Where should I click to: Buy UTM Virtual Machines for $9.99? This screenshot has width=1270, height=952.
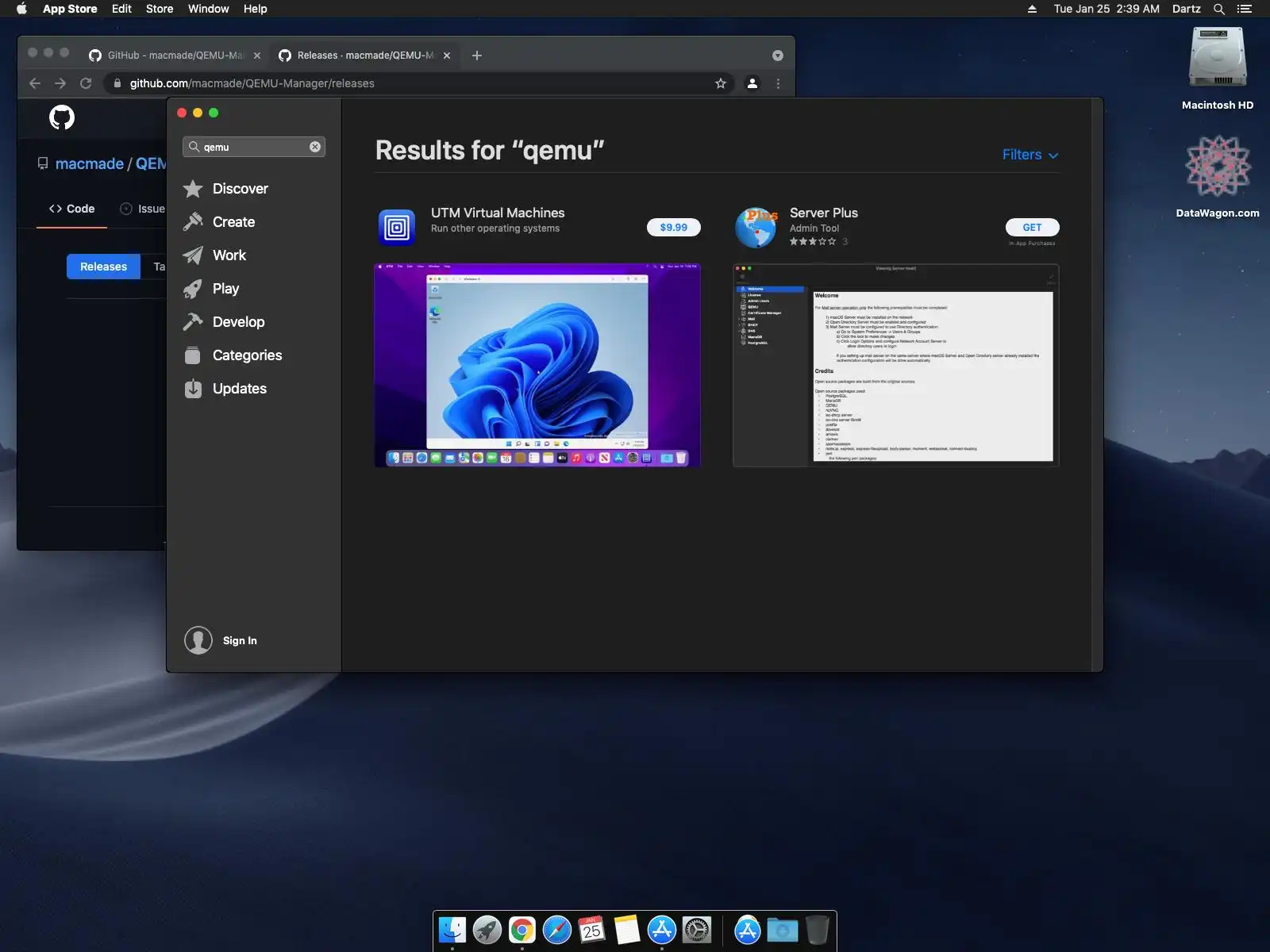[x=674, y=228]
